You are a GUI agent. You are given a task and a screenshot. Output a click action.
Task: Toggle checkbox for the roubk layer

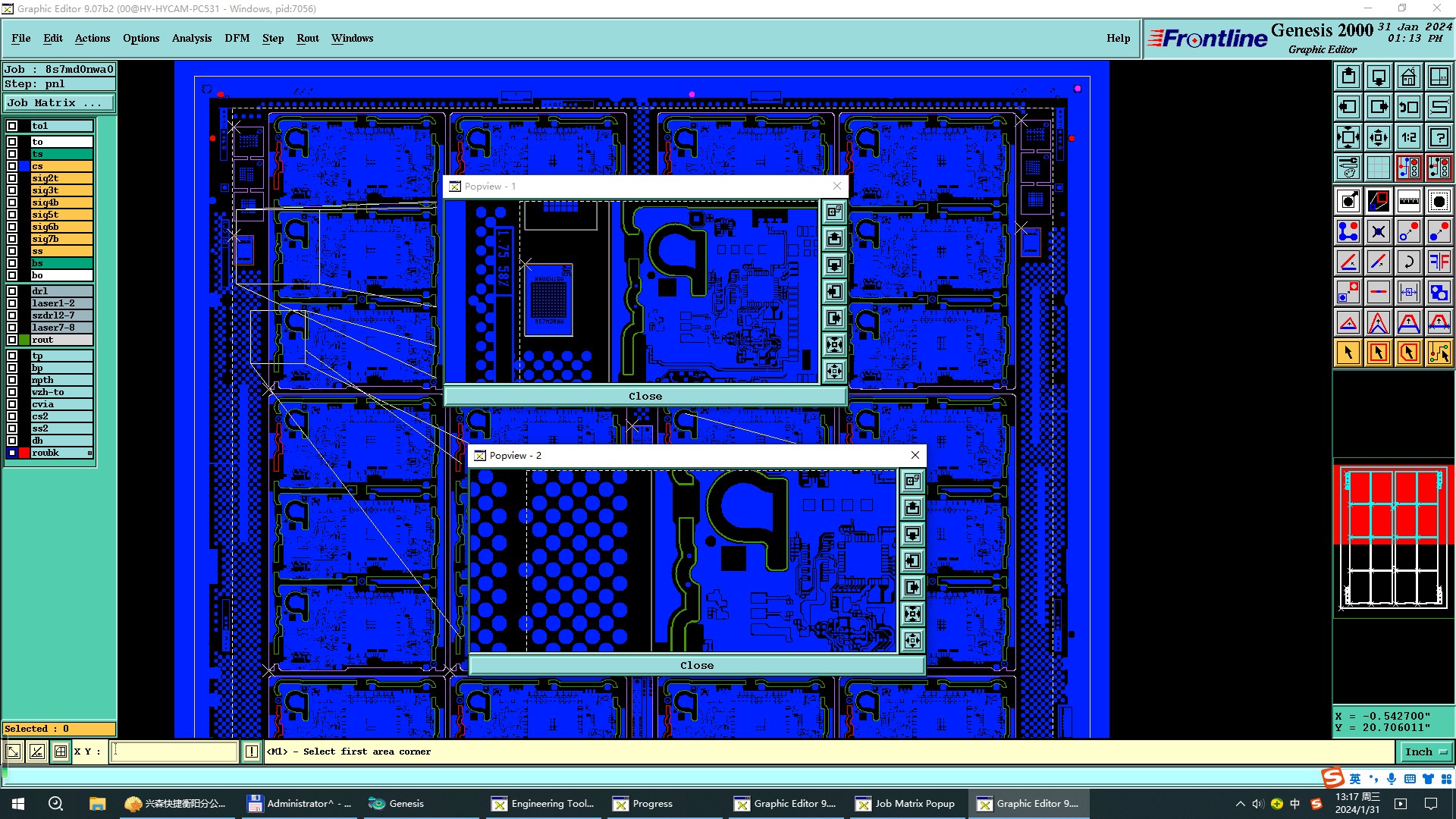pos(12,453)
